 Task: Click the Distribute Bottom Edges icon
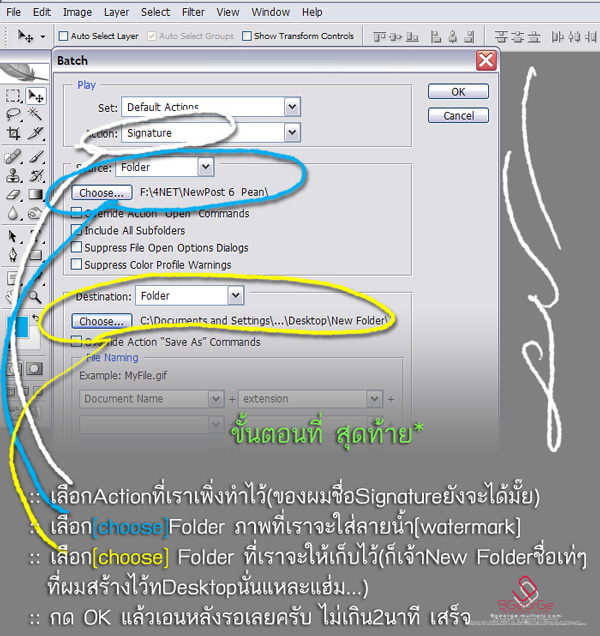click(534, 37)
